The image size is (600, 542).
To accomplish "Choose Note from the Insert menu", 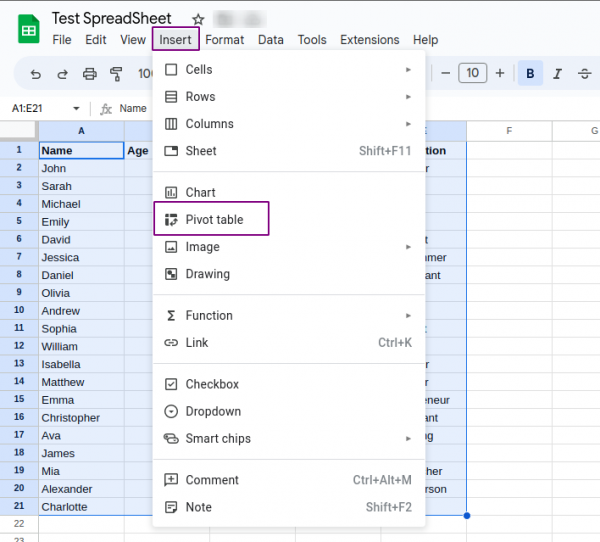I will click(x=289, y=507).
